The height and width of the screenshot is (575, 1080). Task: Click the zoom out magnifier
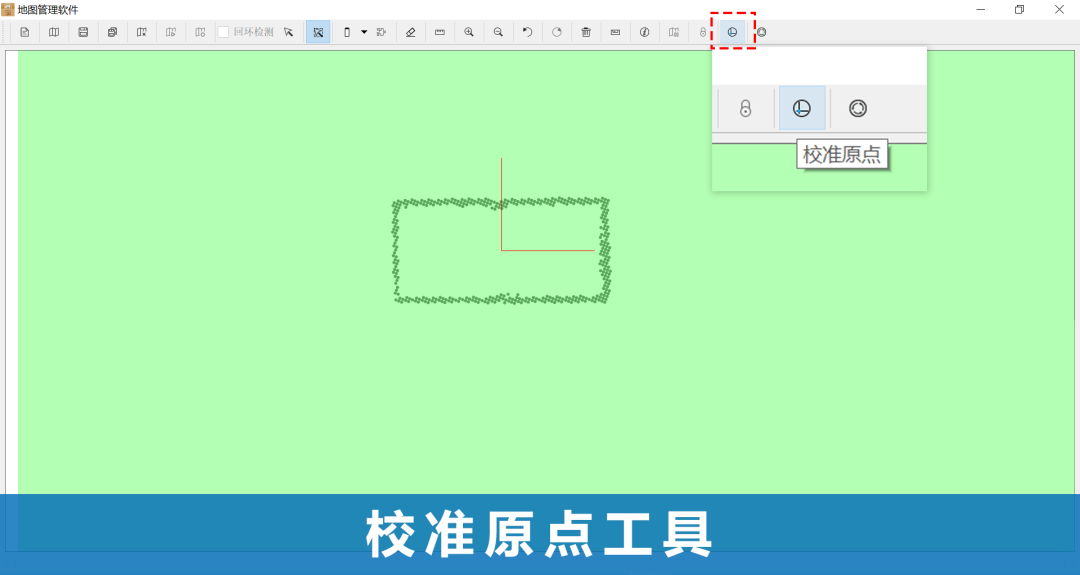pos(498,32)
